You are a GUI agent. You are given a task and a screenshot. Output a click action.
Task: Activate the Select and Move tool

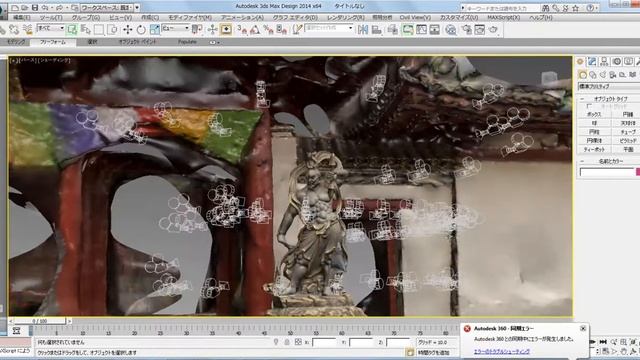128,29
